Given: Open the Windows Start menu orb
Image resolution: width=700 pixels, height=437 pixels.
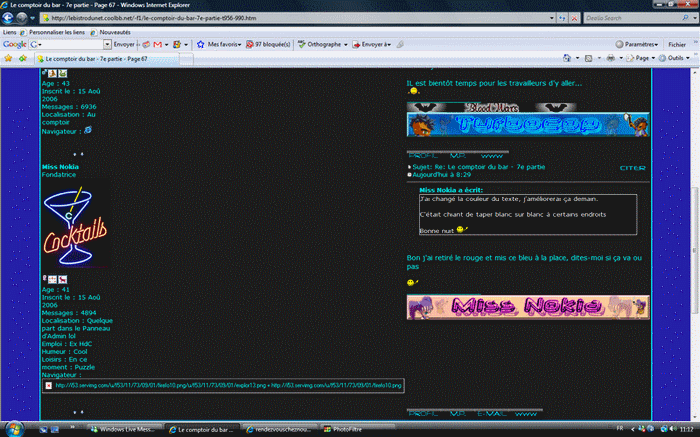Looking at the screenshot, I should tap(14, 429).
